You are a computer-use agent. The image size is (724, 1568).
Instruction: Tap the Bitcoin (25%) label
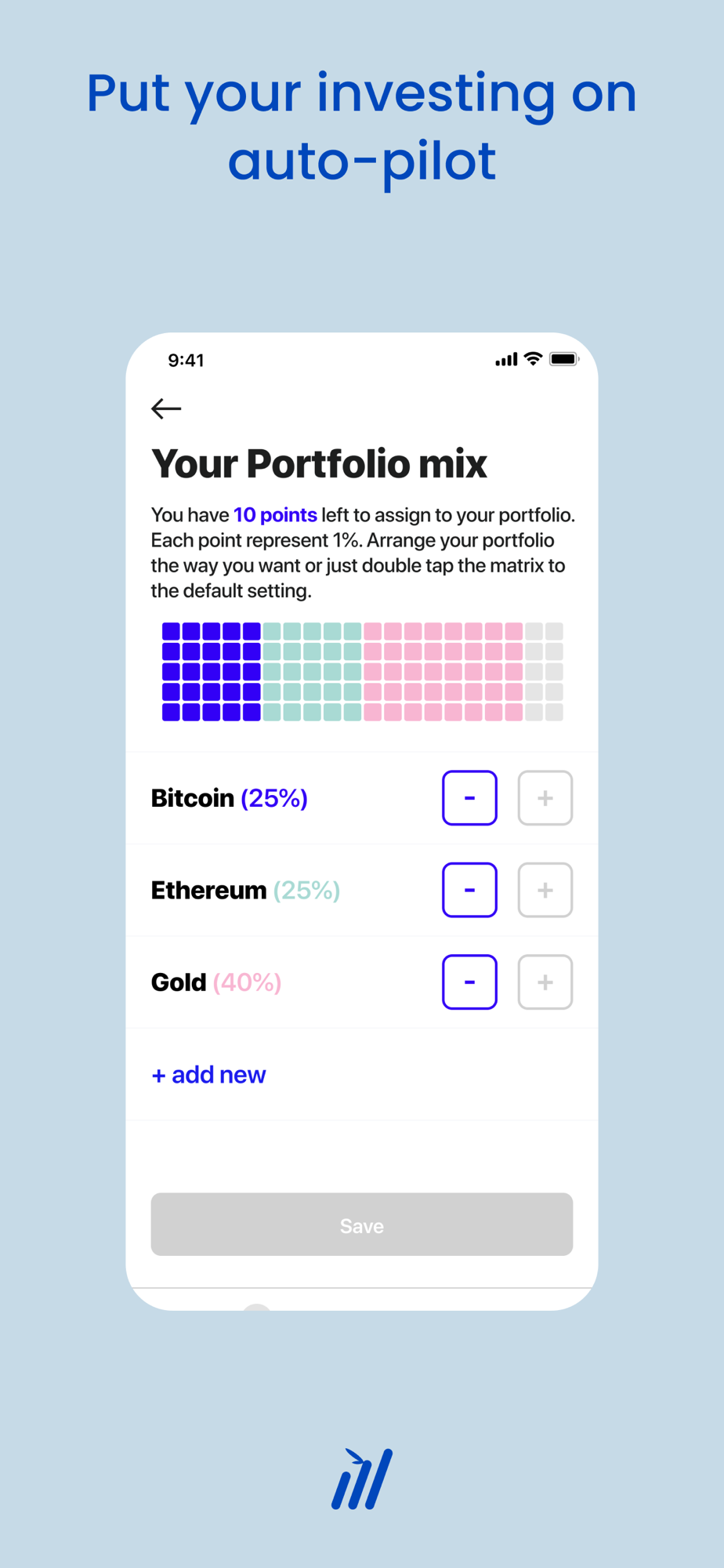pyautogui.click(x=229, y=798)
